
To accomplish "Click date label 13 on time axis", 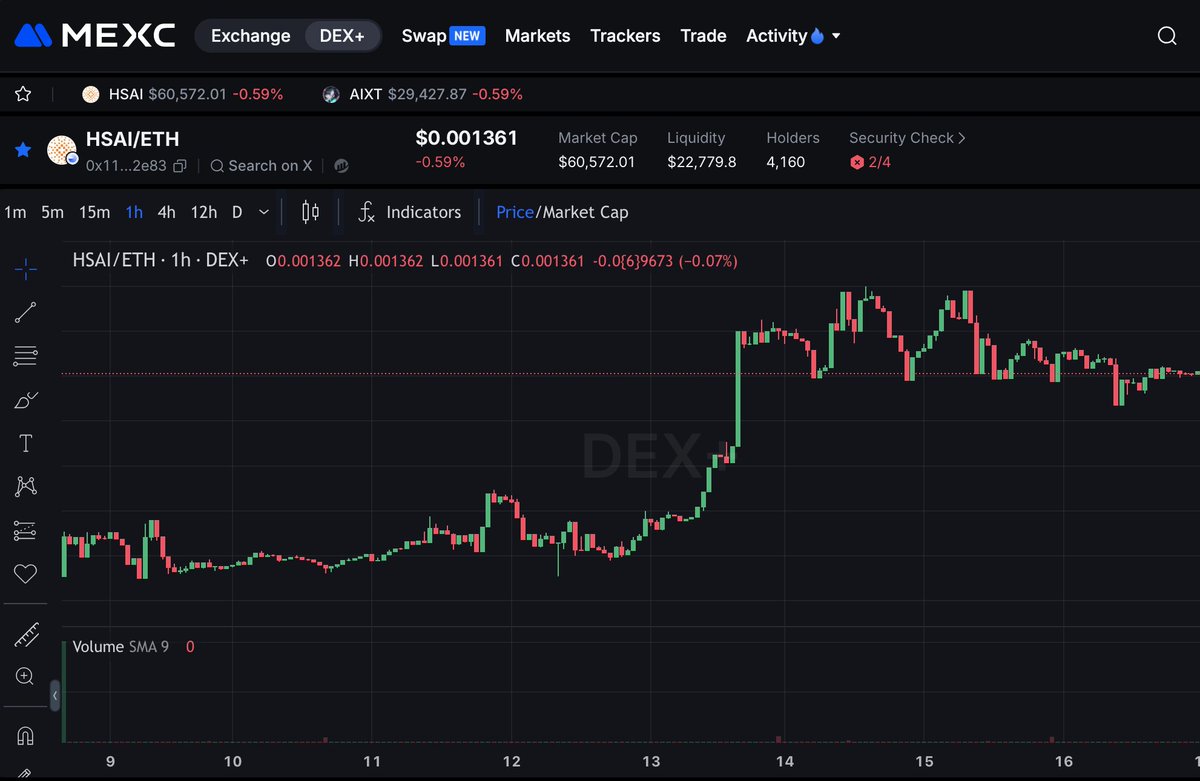I will pos(652,762).
